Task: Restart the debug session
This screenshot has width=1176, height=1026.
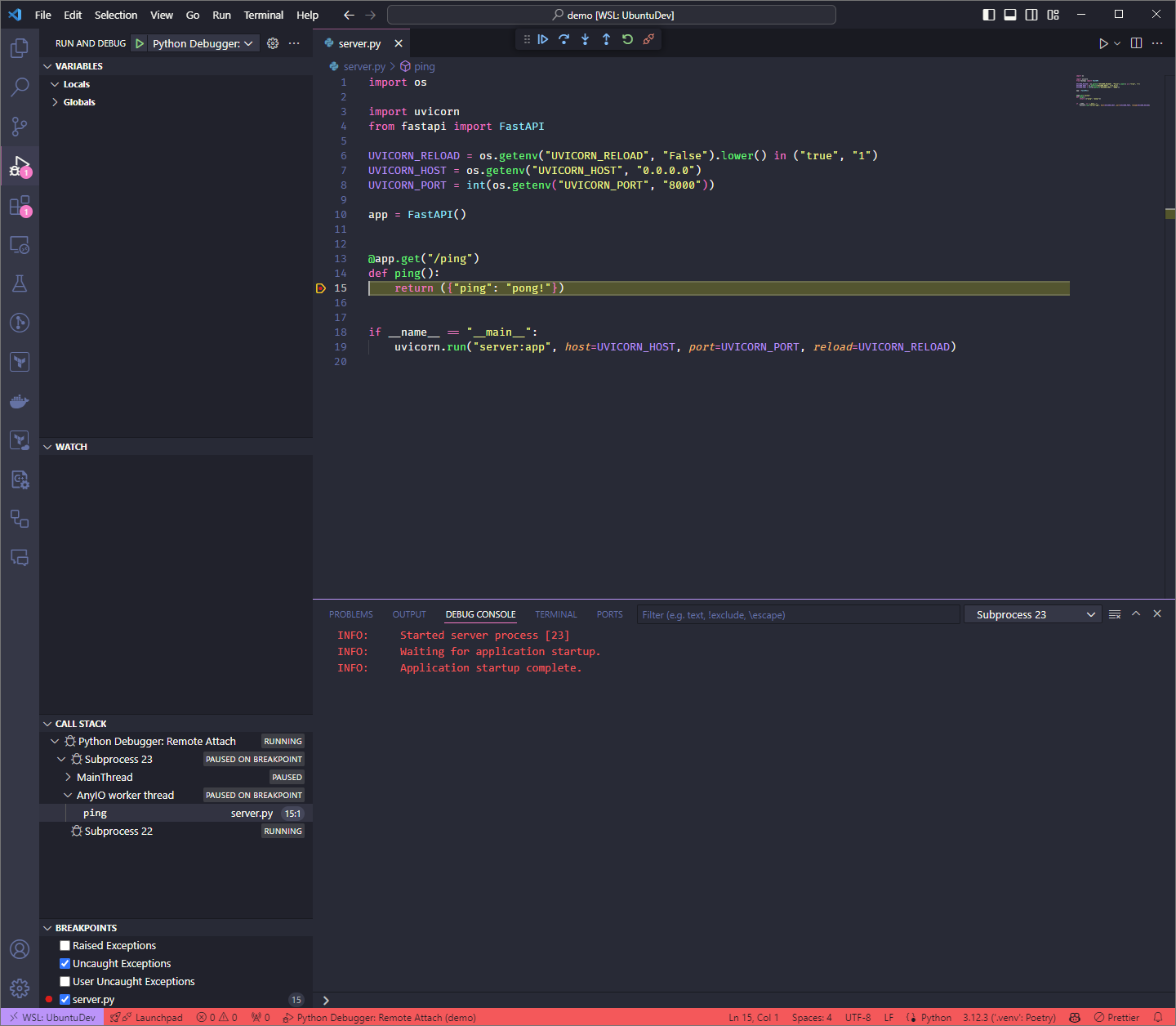Action: pos(627,39)
